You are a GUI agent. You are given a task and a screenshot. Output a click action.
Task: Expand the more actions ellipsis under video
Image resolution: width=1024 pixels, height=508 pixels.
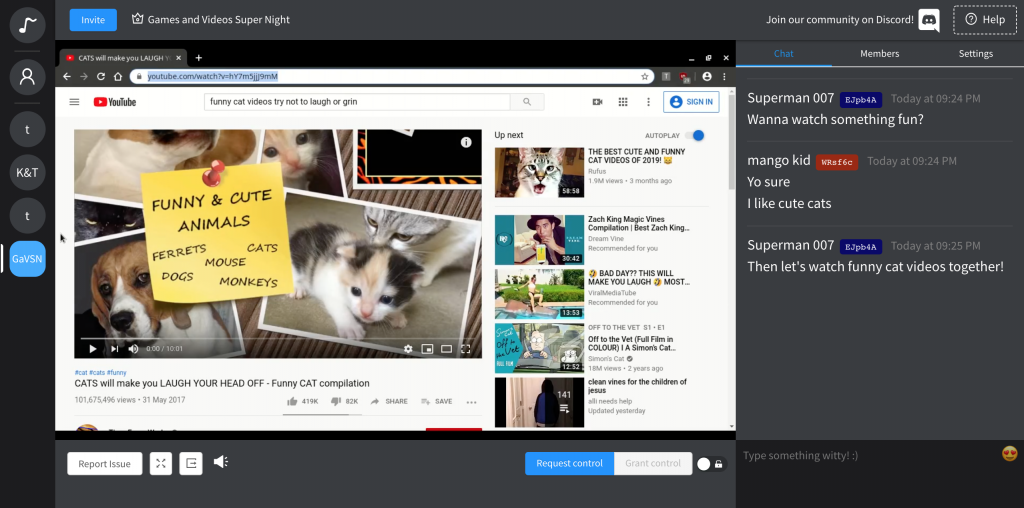coord(471,402)
